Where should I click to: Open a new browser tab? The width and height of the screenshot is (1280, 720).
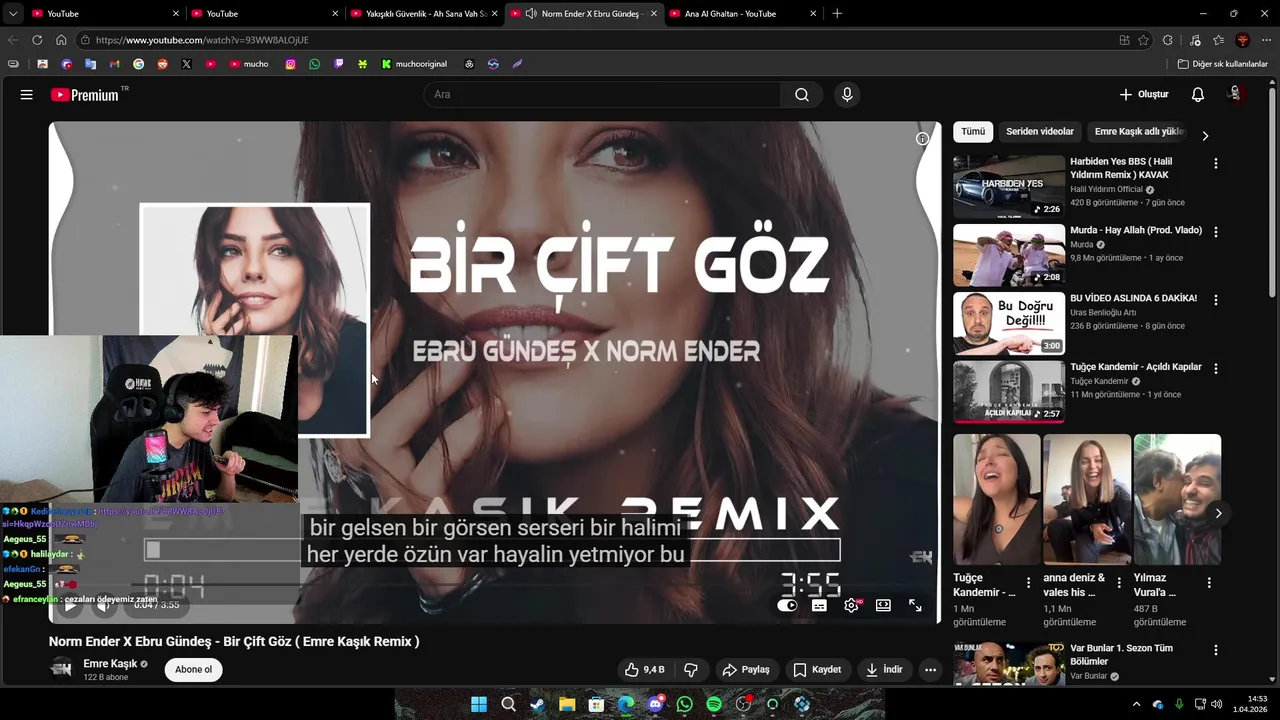click(837, 14)
